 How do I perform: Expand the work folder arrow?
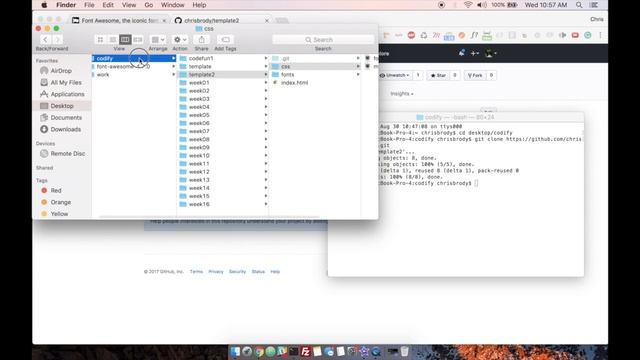(x=173, y=75)
